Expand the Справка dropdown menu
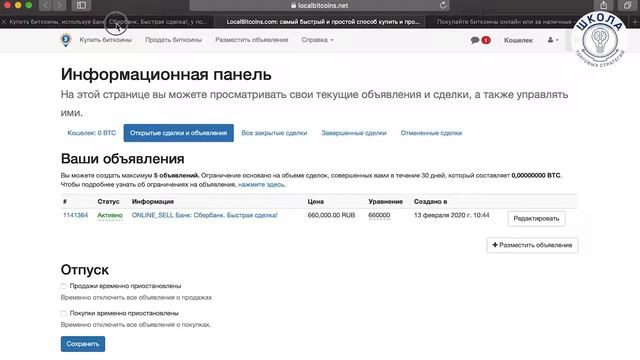Image resolution: width=640 pixels, height=360 pixels. click(317, 40)
